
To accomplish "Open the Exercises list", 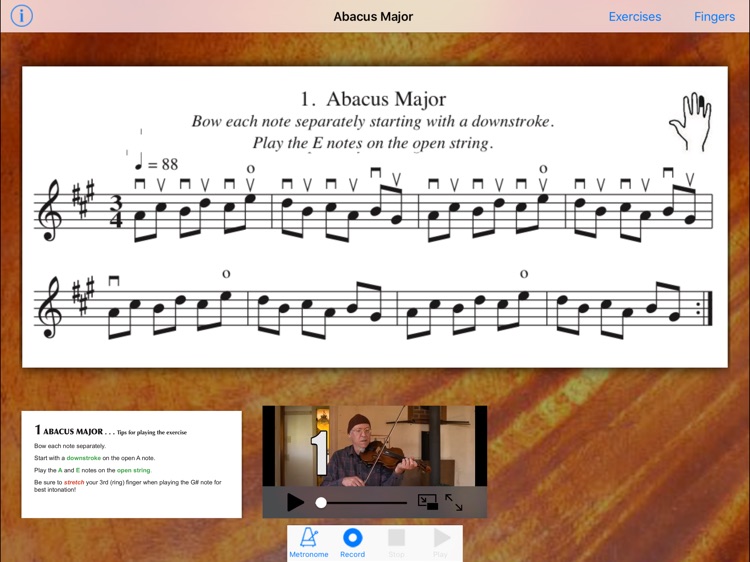I will (635, 17).
